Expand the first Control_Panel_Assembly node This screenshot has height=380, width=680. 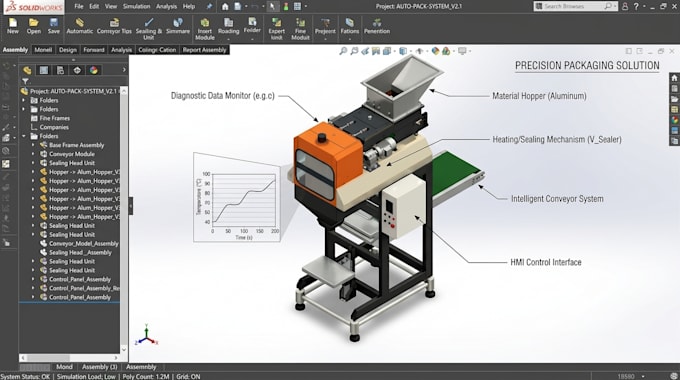33,279
